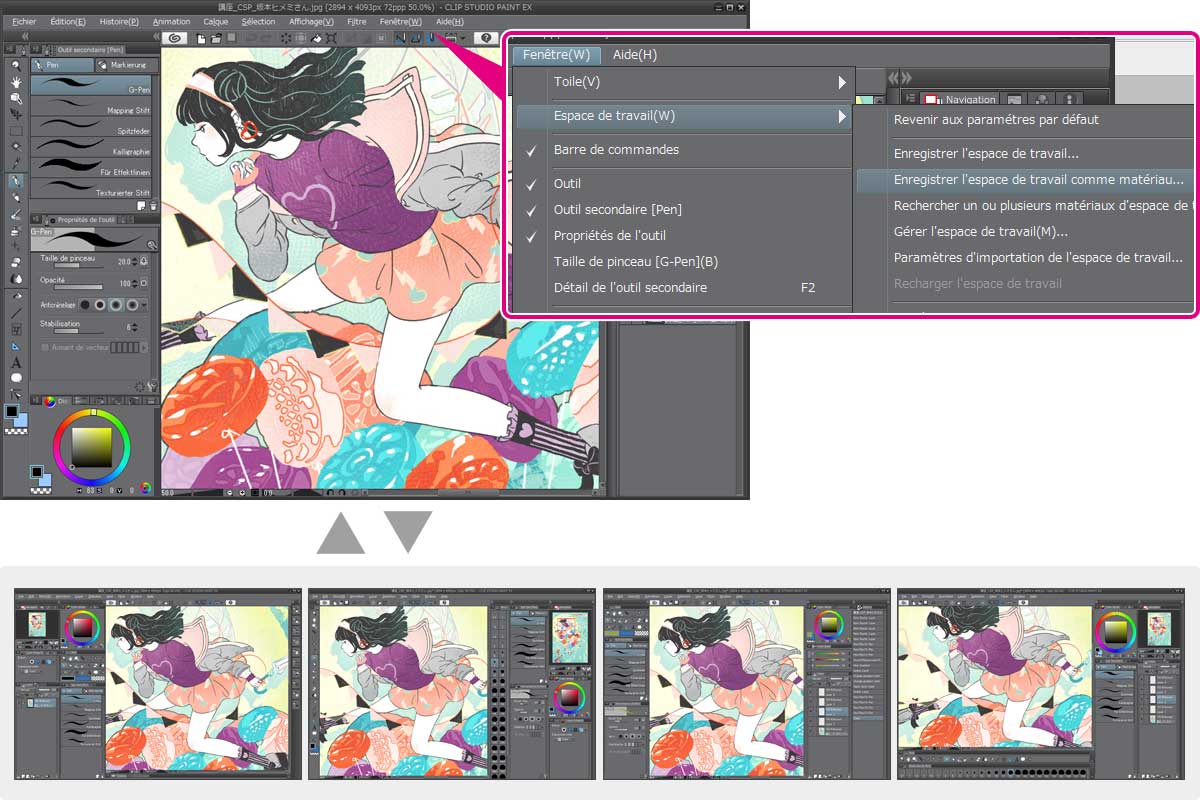Screen dimensions: 1200x800
Task: Select the Hand move tool
Action: point(17,83)
